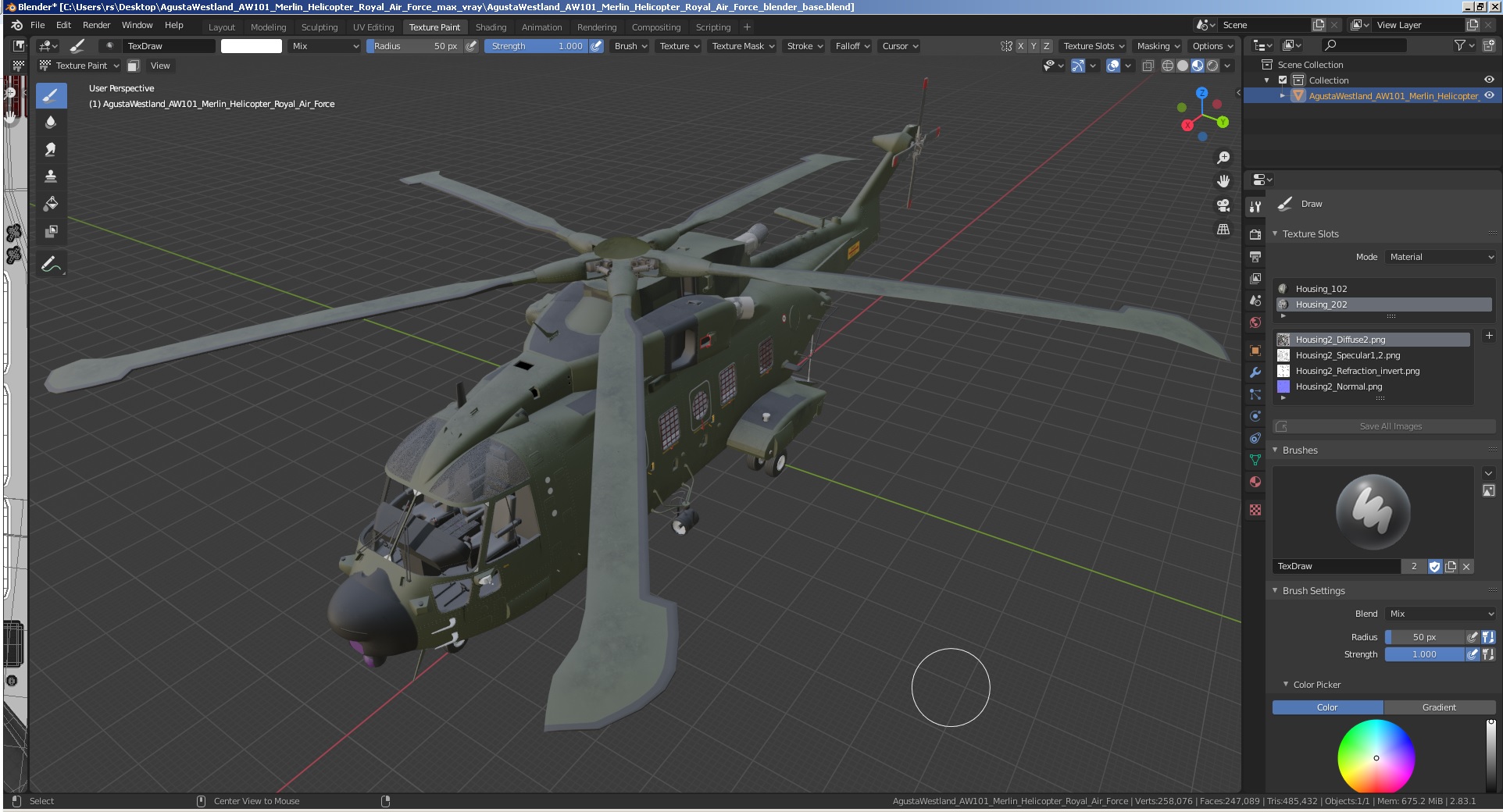Collapse the Texture Slots panel
1503x812 pixels.
pyautogui.click(x=1275, y=233)
